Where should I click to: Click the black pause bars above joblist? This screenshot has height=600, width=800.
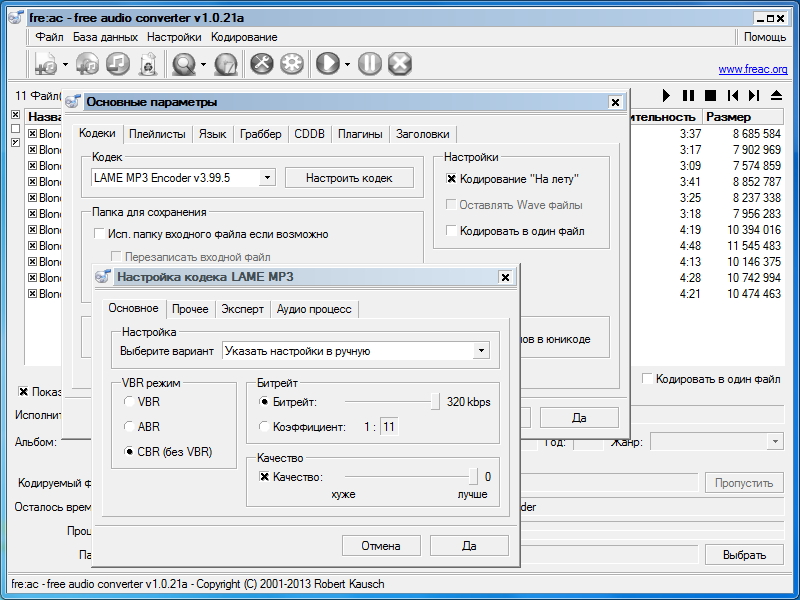tap(688, 95)
